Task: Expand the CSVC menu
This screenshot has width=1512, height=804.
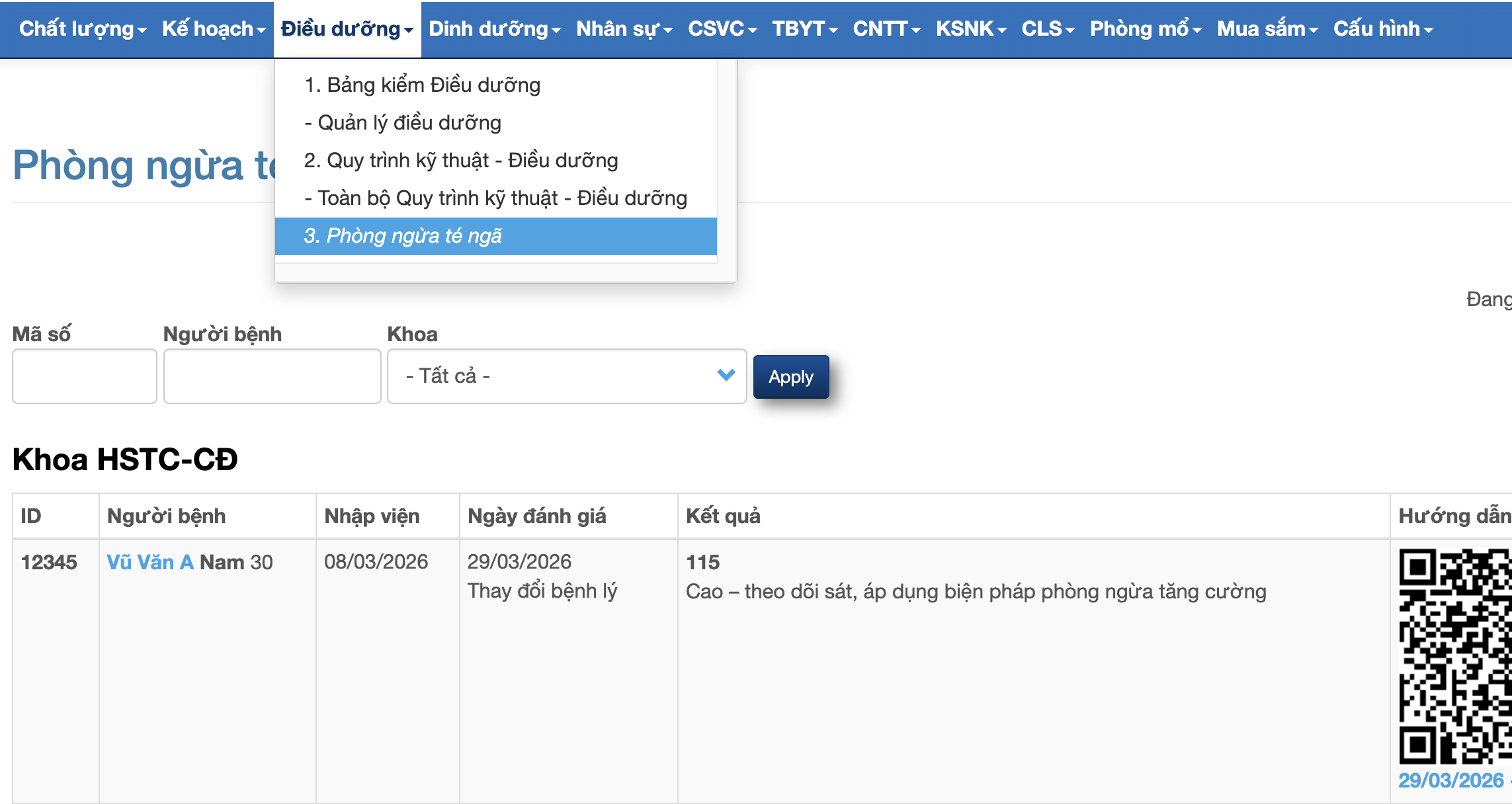Action: coord(722,29)
